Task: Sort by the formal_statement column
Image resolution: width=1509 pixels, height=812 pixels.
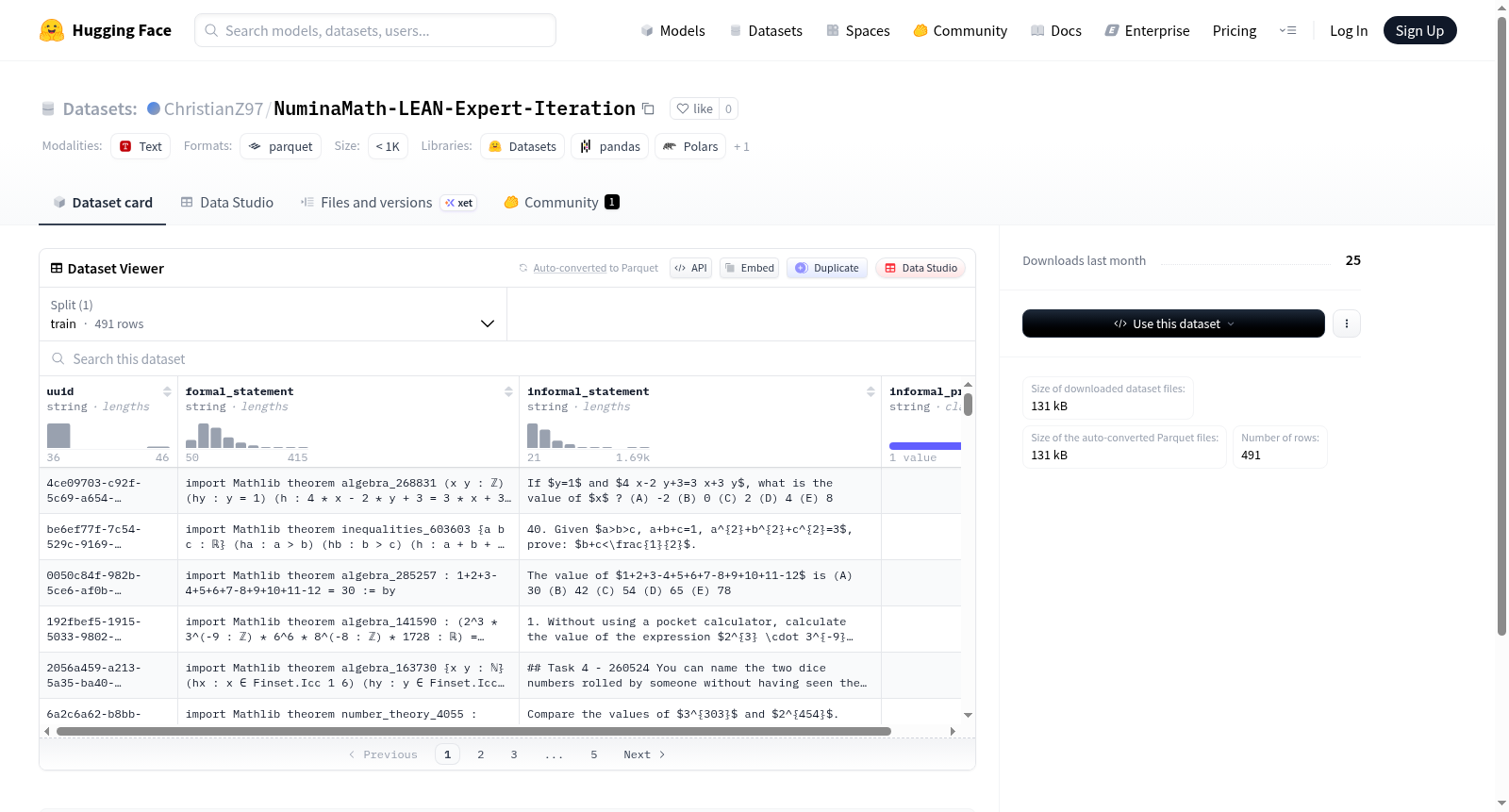Action: 508,391
